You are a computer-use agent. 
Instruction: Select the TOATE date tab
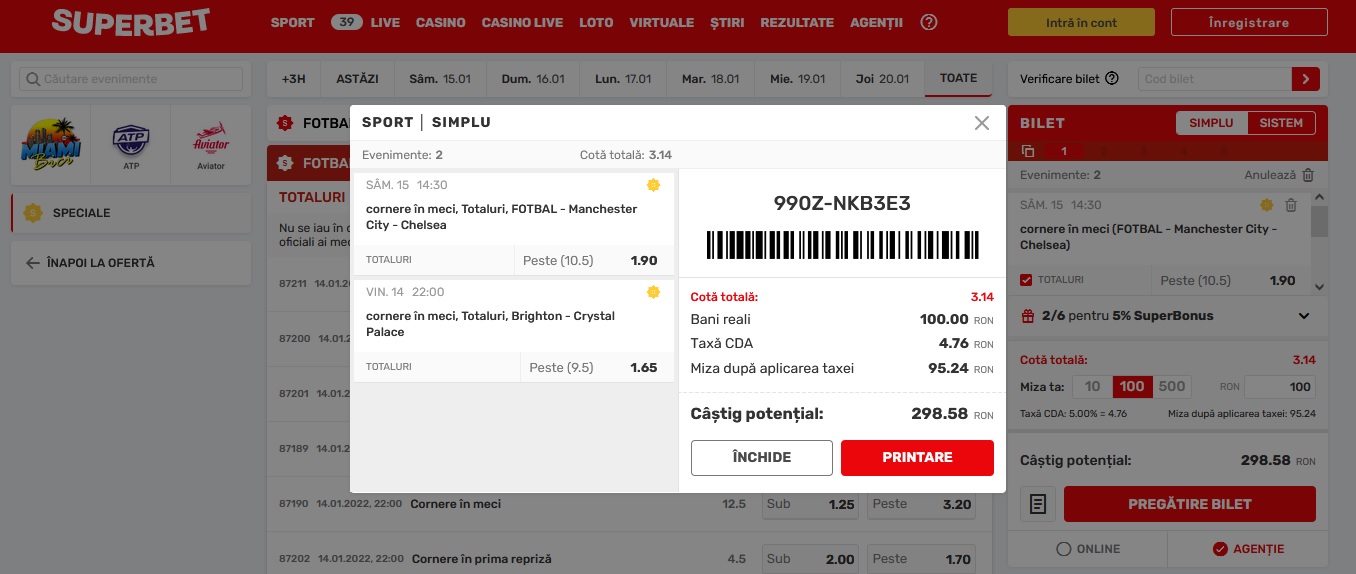(x=958, y=78)
